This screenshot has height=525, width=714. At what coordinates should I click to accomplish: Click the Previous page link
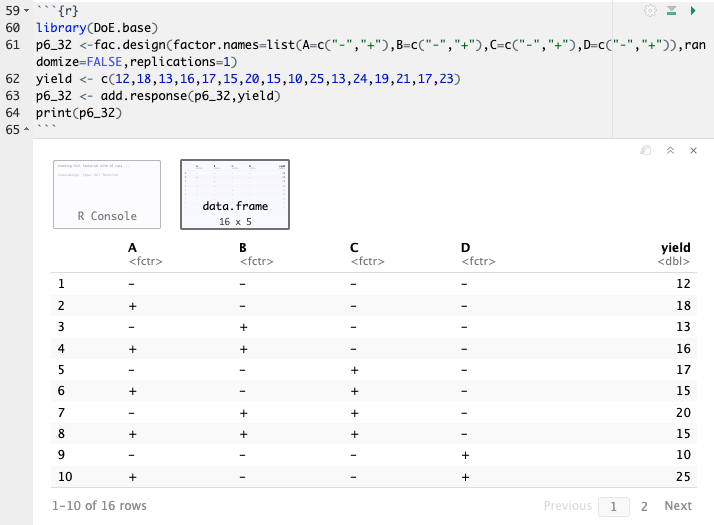point(568,506)
